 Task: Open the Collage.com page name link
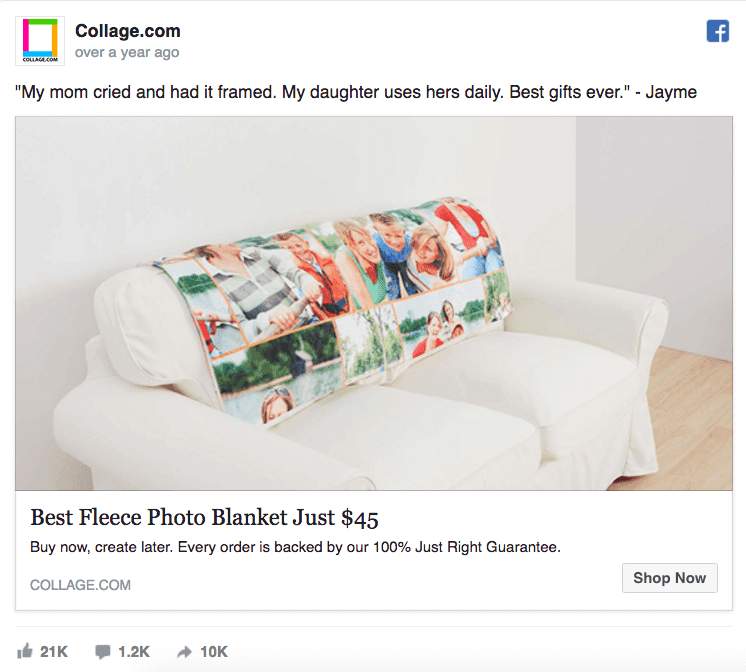click(127, 31)
